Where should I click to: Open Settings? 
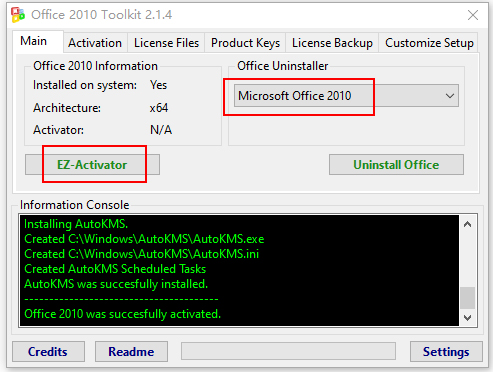[x=446, y=351]
